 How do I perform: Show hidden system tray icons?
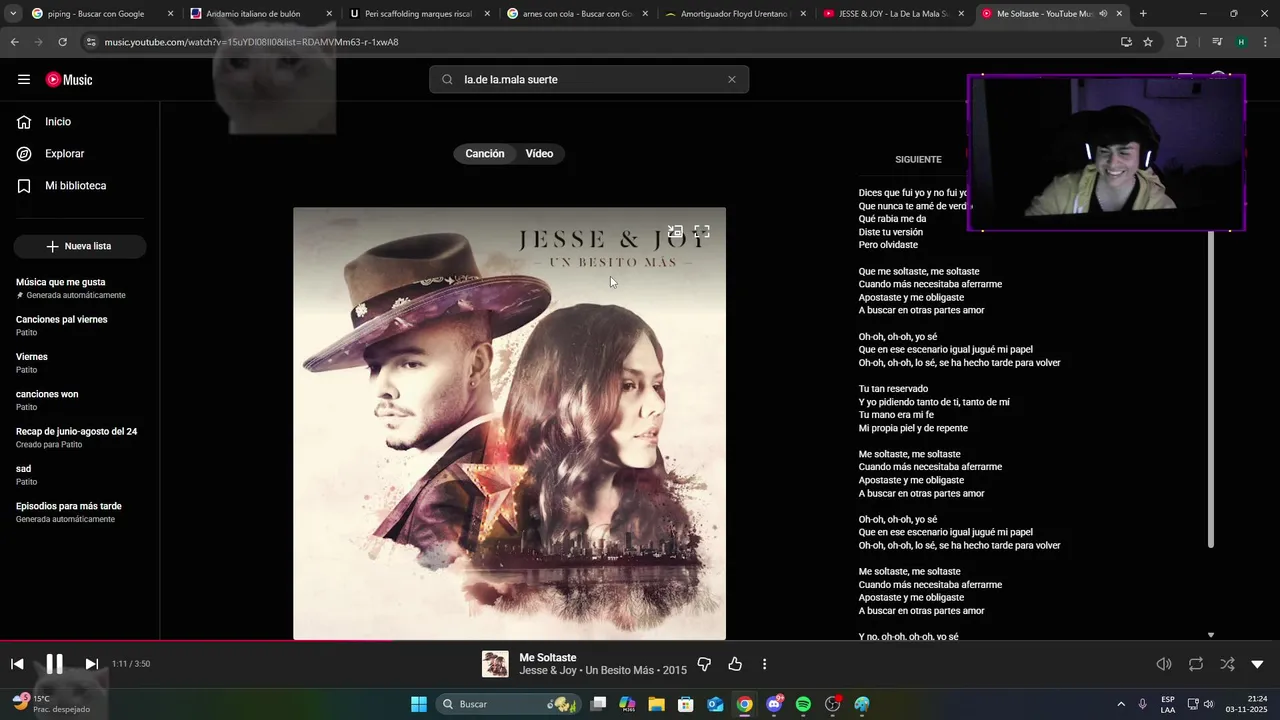1120,704
